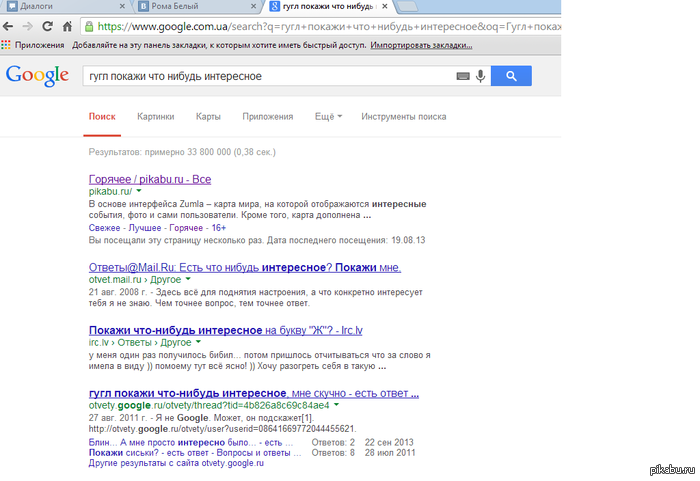Open Инструменты поиска search tools
700x481 pixels.
pos(404,116)
